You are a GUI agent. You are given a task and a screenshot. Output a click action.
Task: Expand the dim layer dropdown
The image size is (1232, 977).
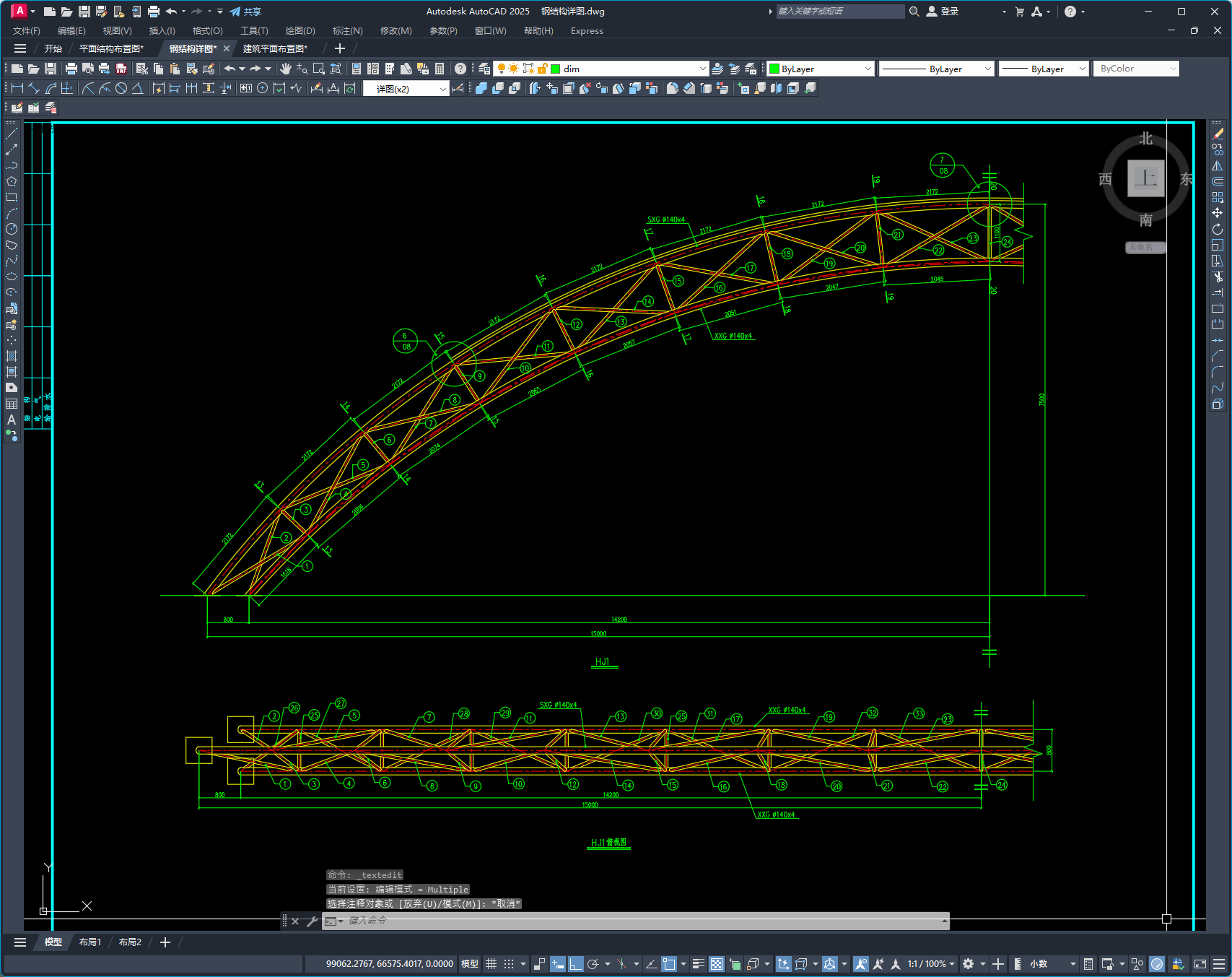pyautogui.click(x=702, y=69)
